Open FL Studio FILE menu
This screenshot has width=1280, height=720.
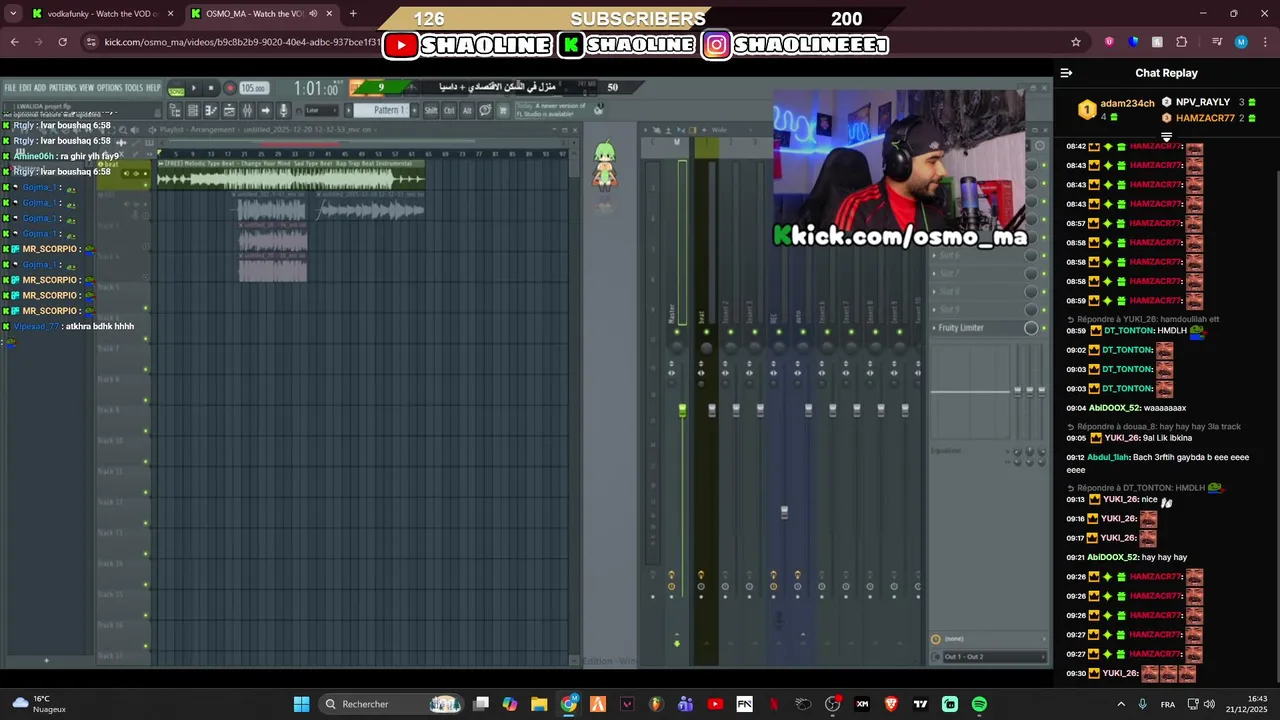tap(10, 88)
